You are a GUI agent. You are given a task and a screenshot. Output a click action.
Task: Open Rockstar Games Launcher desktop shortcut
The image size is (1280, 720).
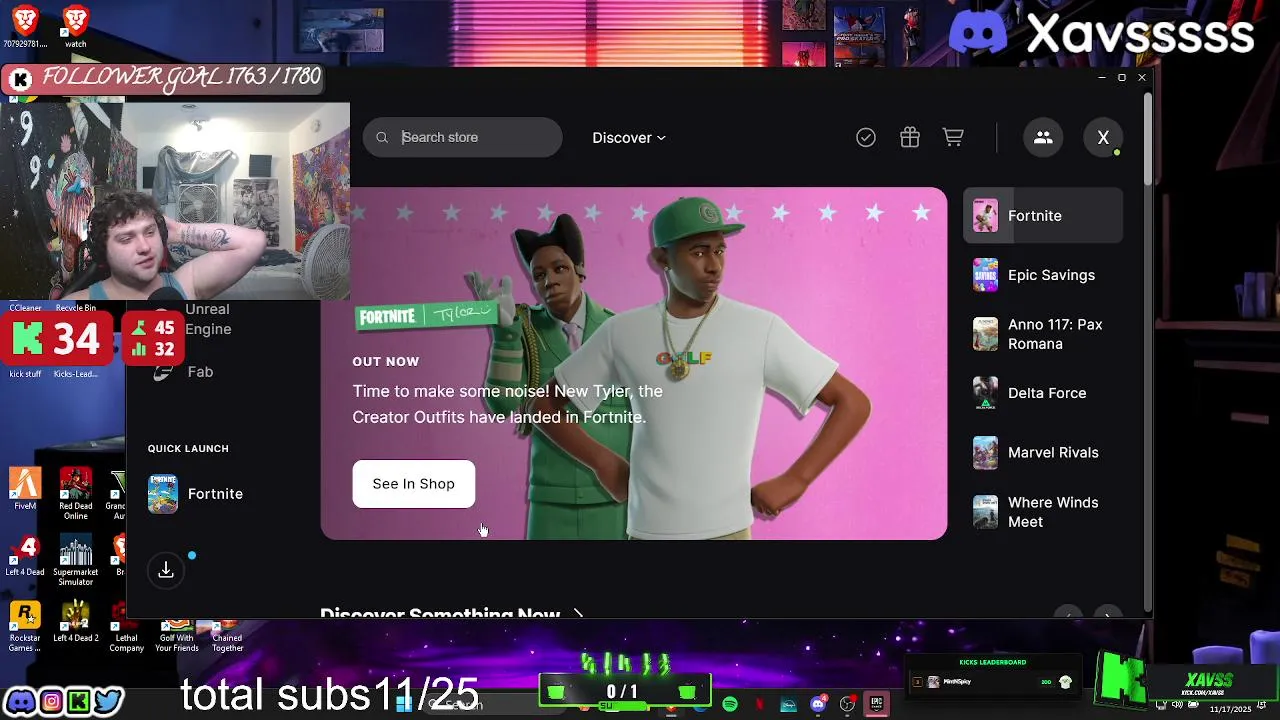tap(25, 626)
